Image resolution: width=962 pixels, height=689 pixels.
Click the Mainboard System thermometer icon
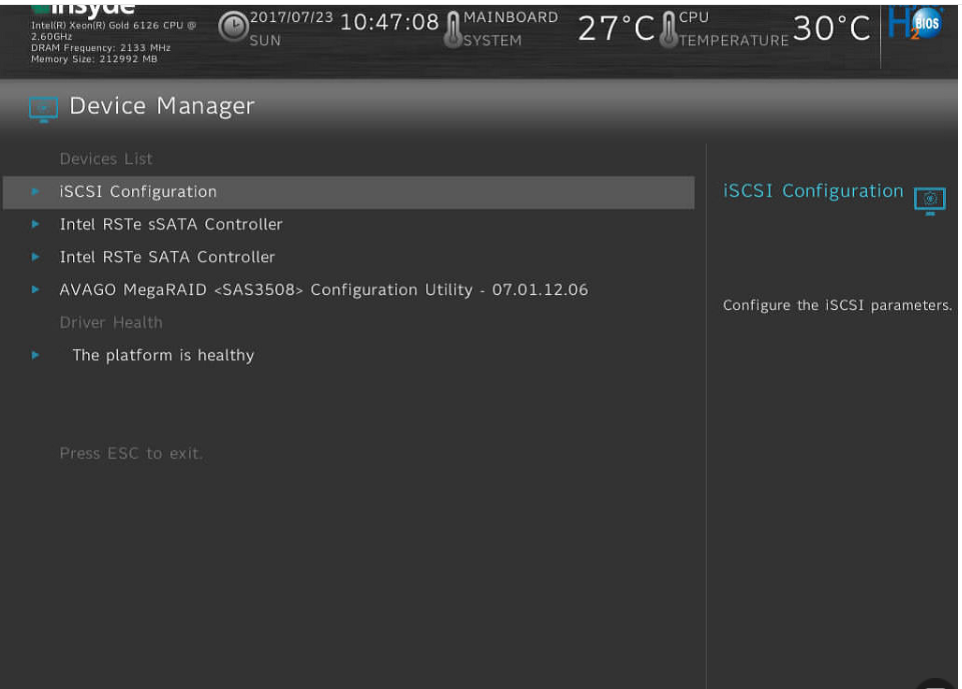click(x=453, y=29)
